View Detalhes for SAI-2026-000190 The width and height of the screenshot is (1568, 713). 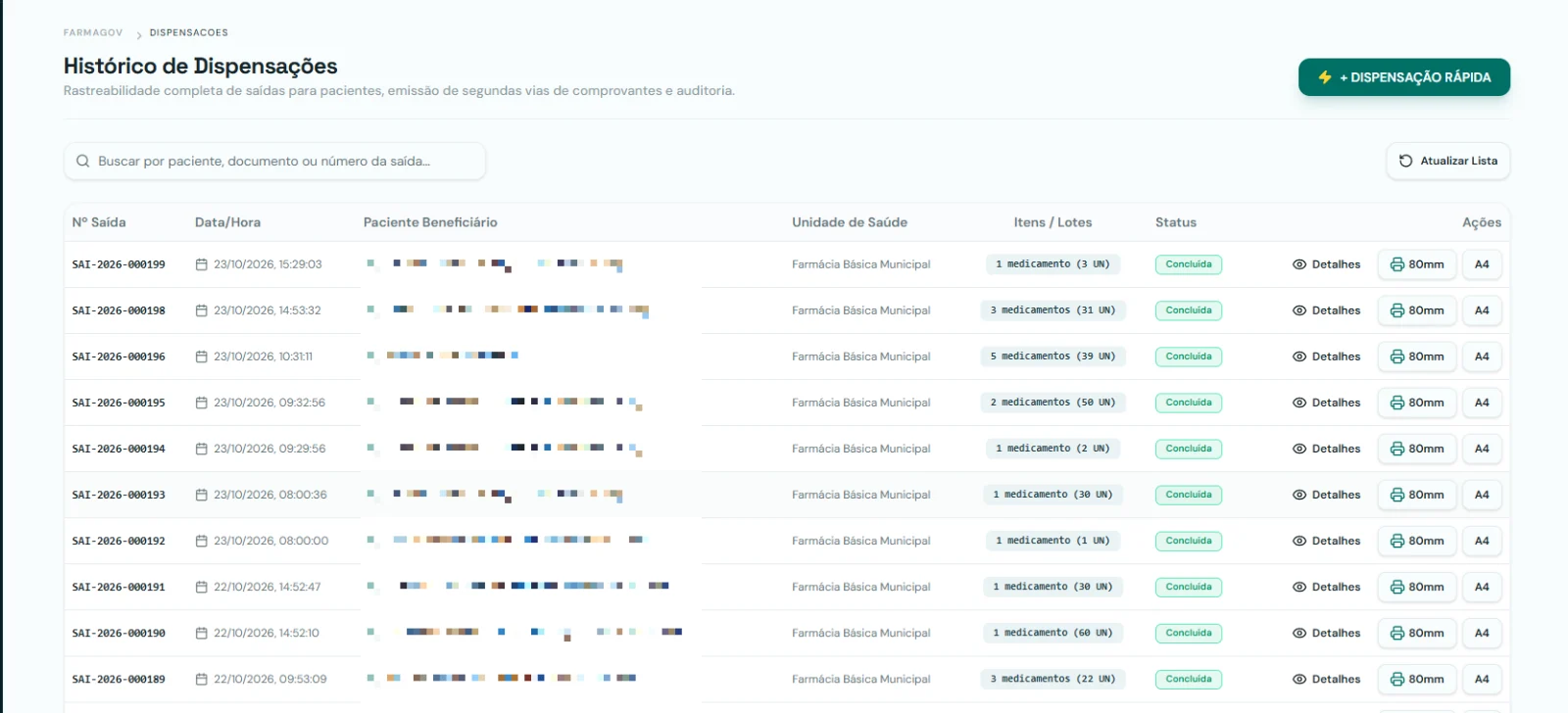point(1326,633)
